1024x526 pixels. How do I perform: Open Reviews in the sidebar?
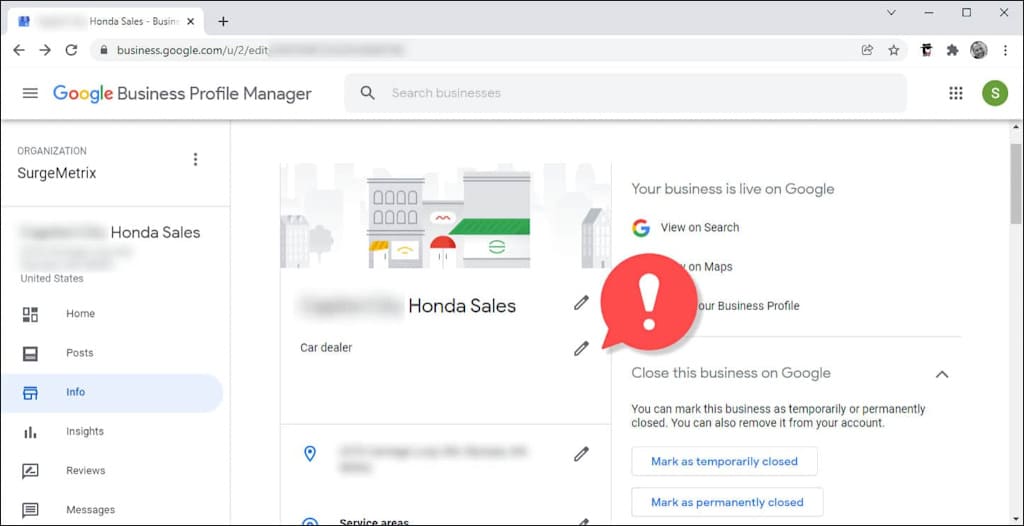tap(85, 471)
